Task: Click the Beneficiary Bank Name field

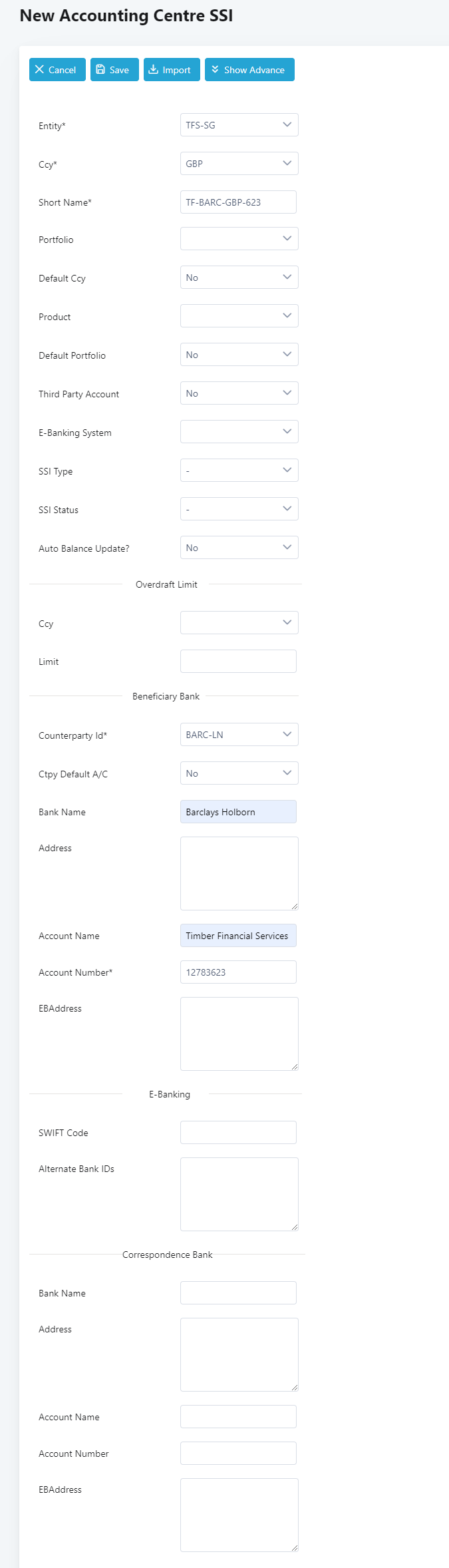Action: coord(238,812)
